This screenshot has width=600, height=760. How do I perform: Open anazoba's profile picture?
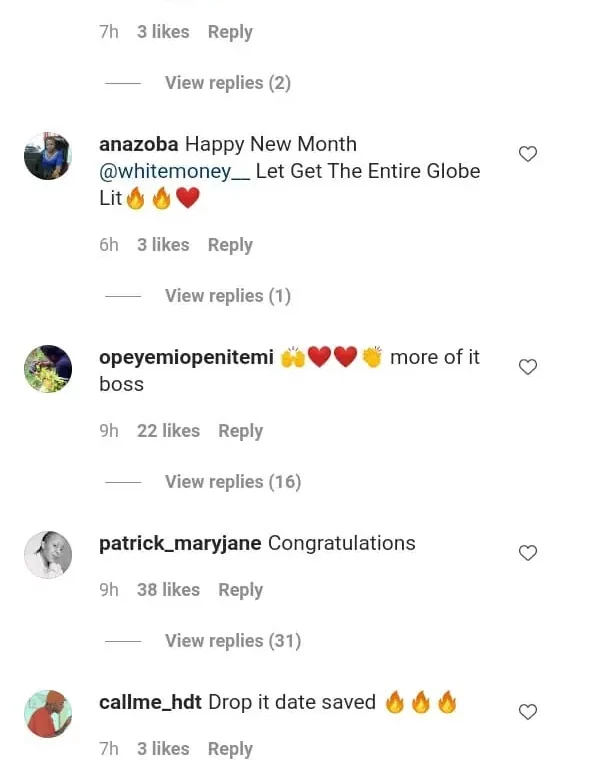coord(48,156)
